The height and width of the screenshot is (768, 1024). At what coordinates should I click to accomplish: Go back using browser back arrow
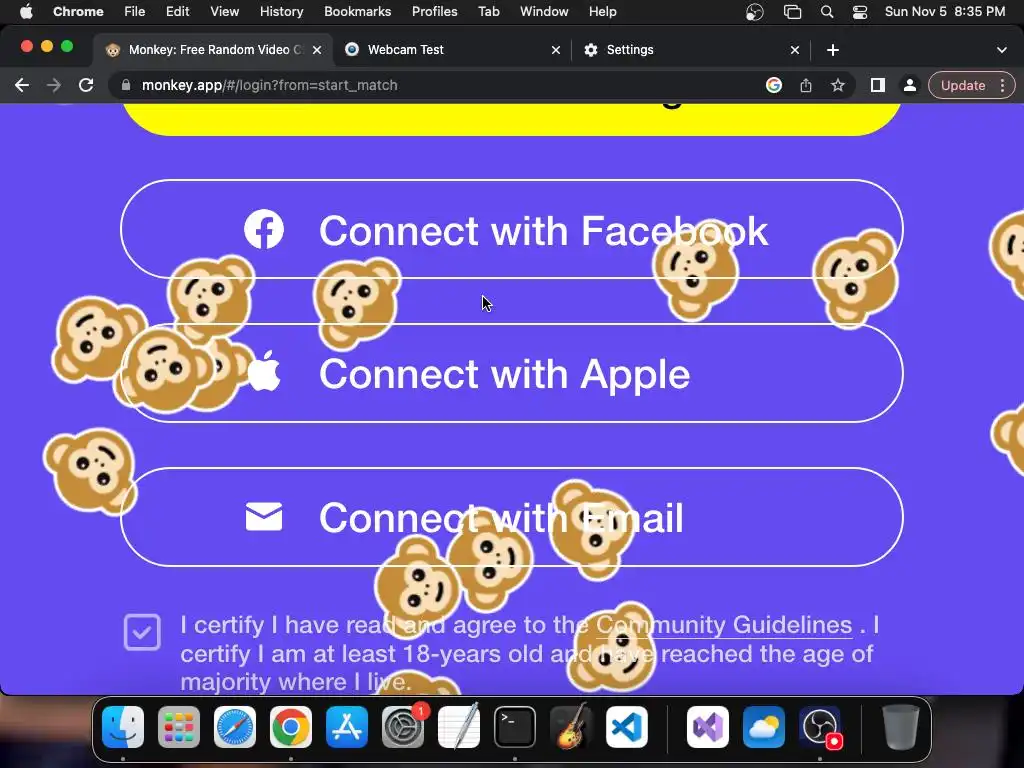tap(22, 86)
